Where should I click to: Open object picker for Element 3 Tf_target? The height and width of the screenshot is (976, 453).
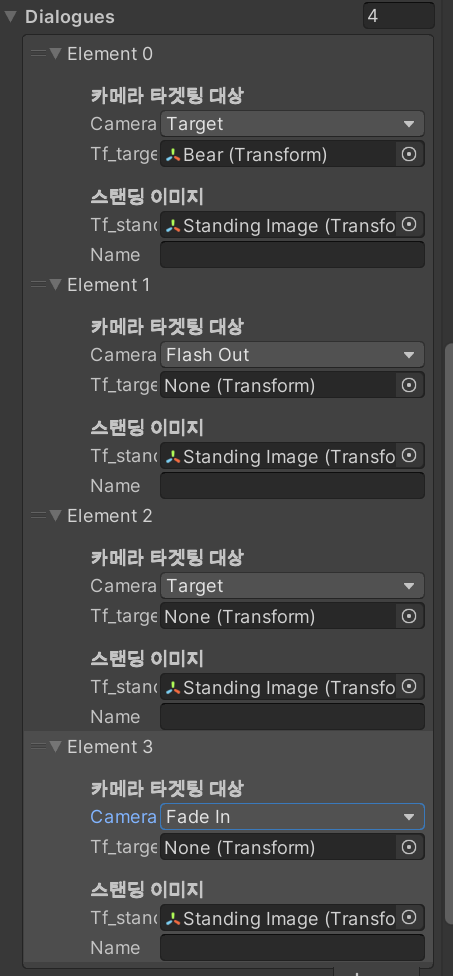[409, 847]
